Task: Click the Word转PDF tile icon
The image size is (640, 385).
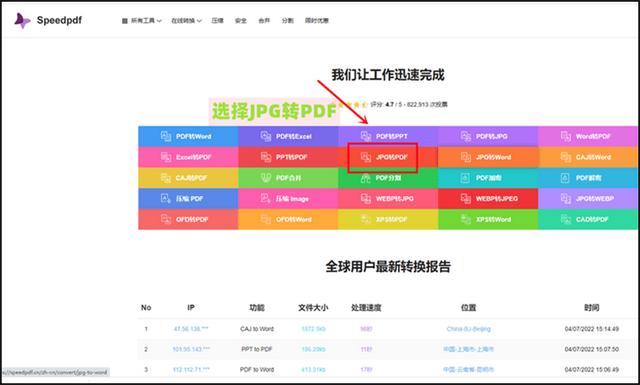Action: (x=566, y=136)
